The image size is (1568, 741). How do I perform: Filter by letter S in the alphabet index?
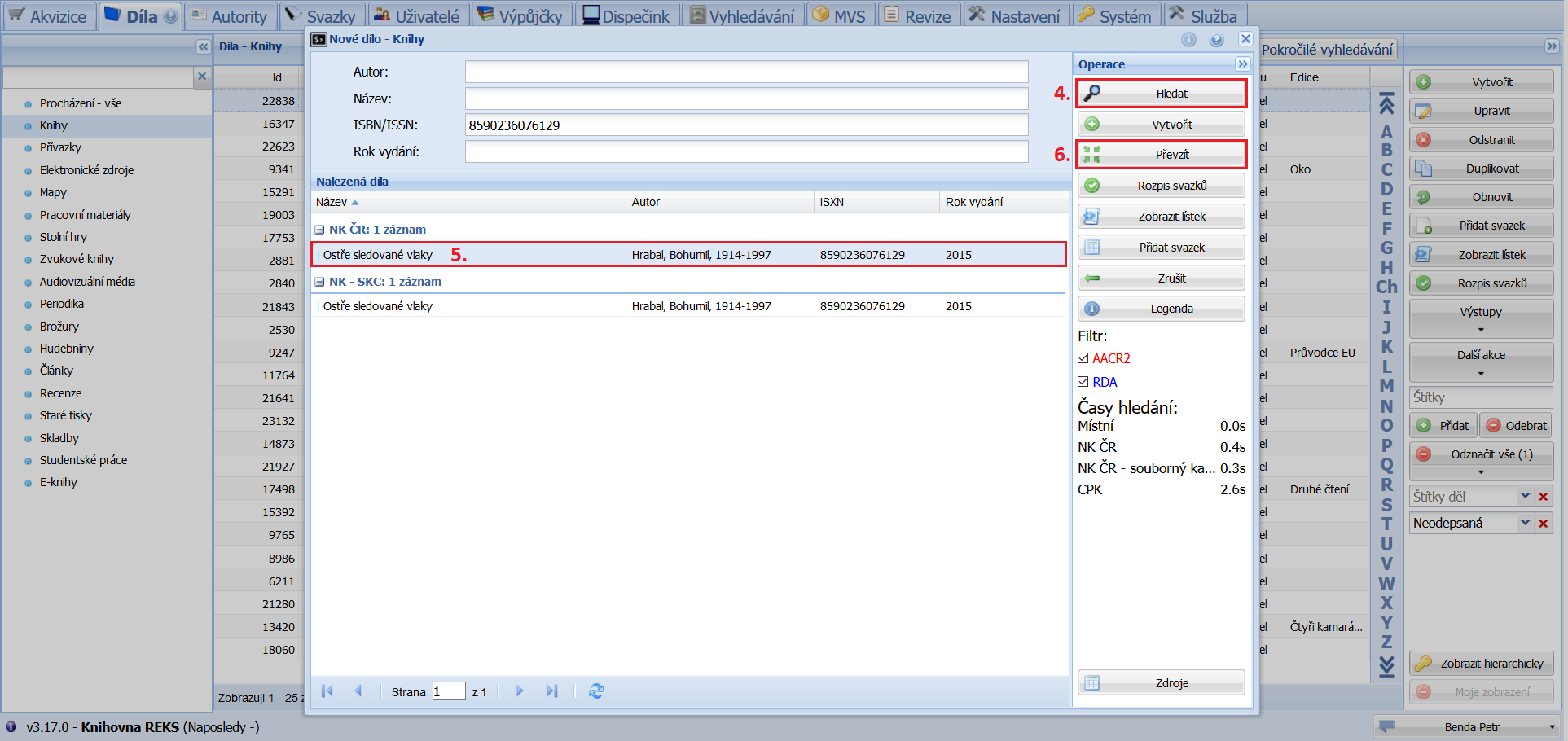tap(1386, 505)
